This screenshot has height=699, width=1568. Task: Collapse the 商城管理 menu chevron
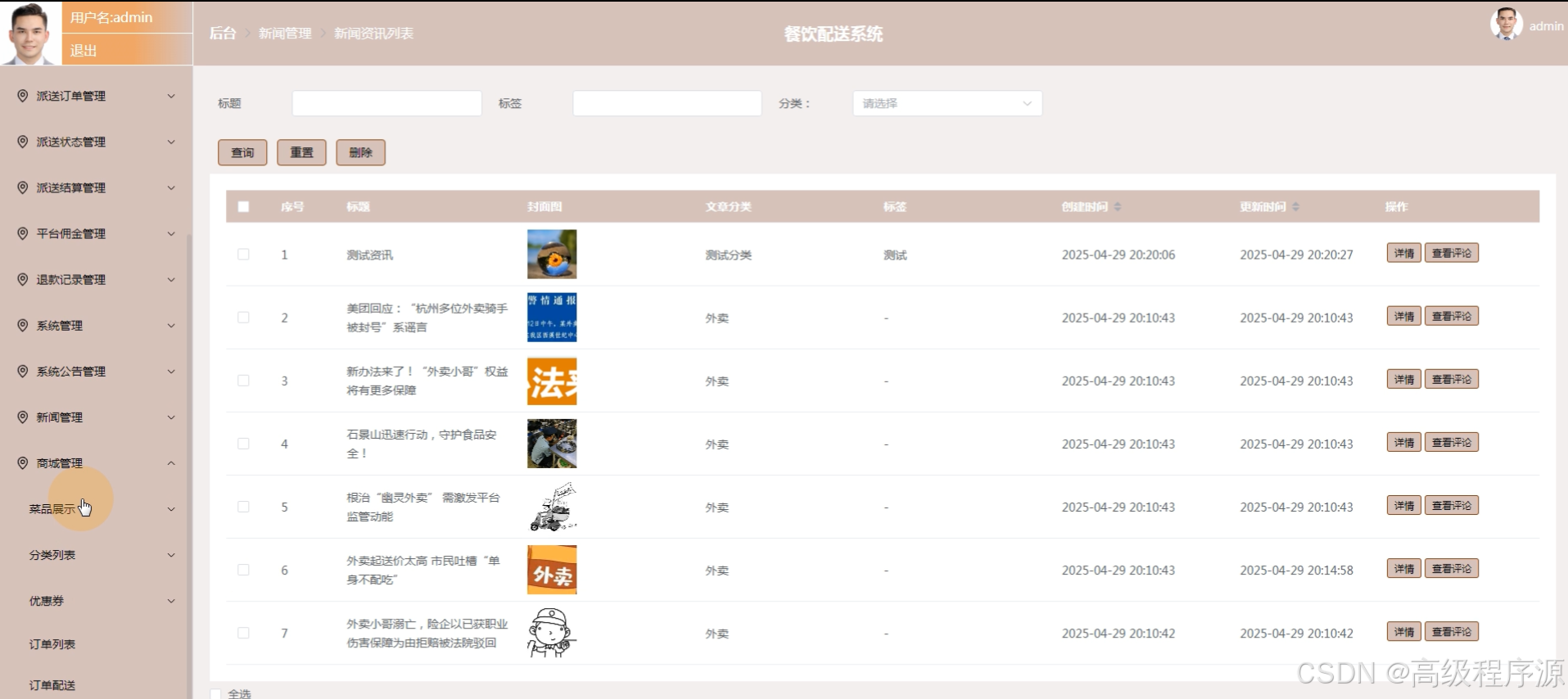(171, 462)
